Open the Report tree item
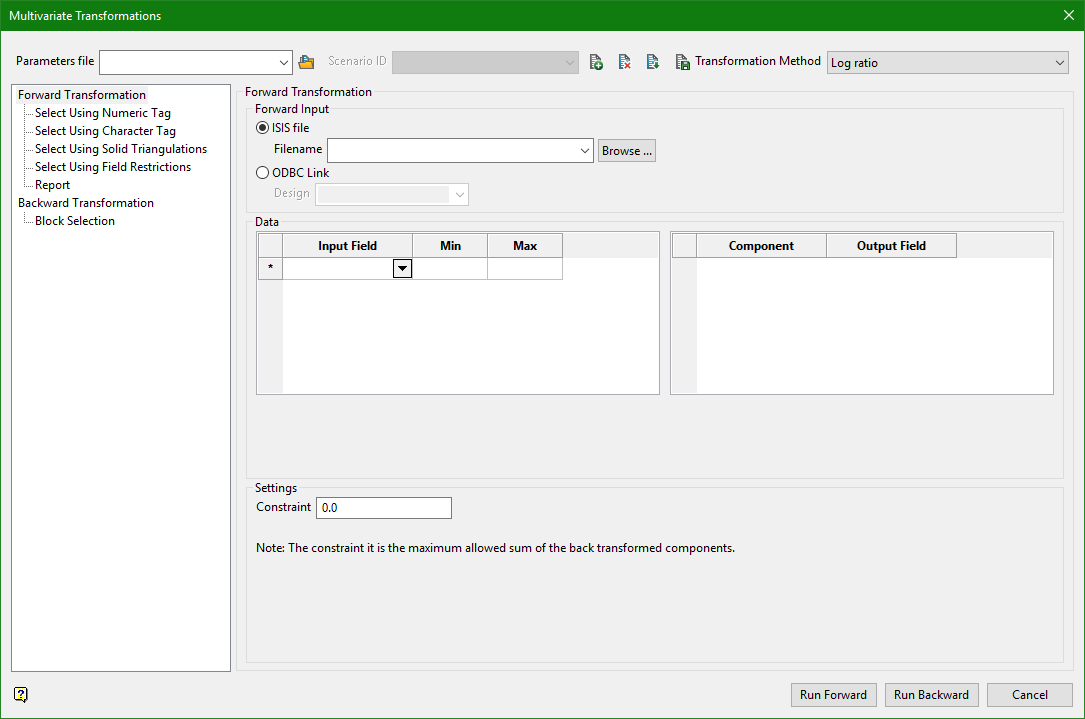Viewport: 1085px width, 719px height. [x=52, y=185]
